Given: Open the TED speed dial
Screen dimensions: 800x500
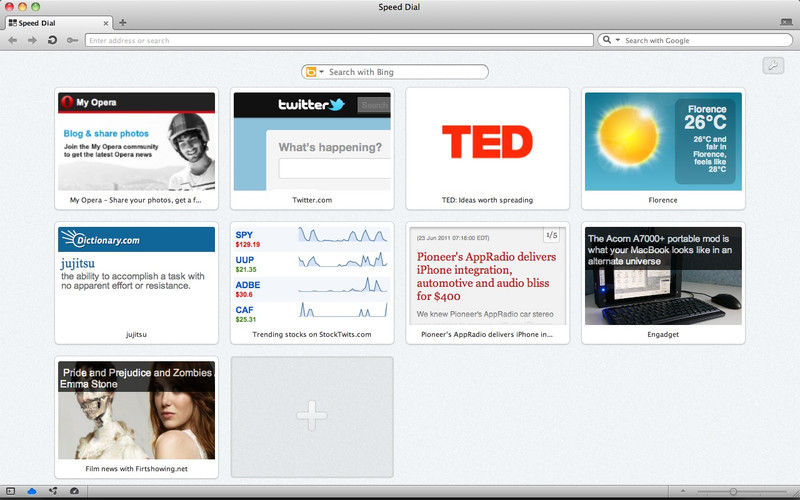Looking at the screenshot, I should (487, 148).
